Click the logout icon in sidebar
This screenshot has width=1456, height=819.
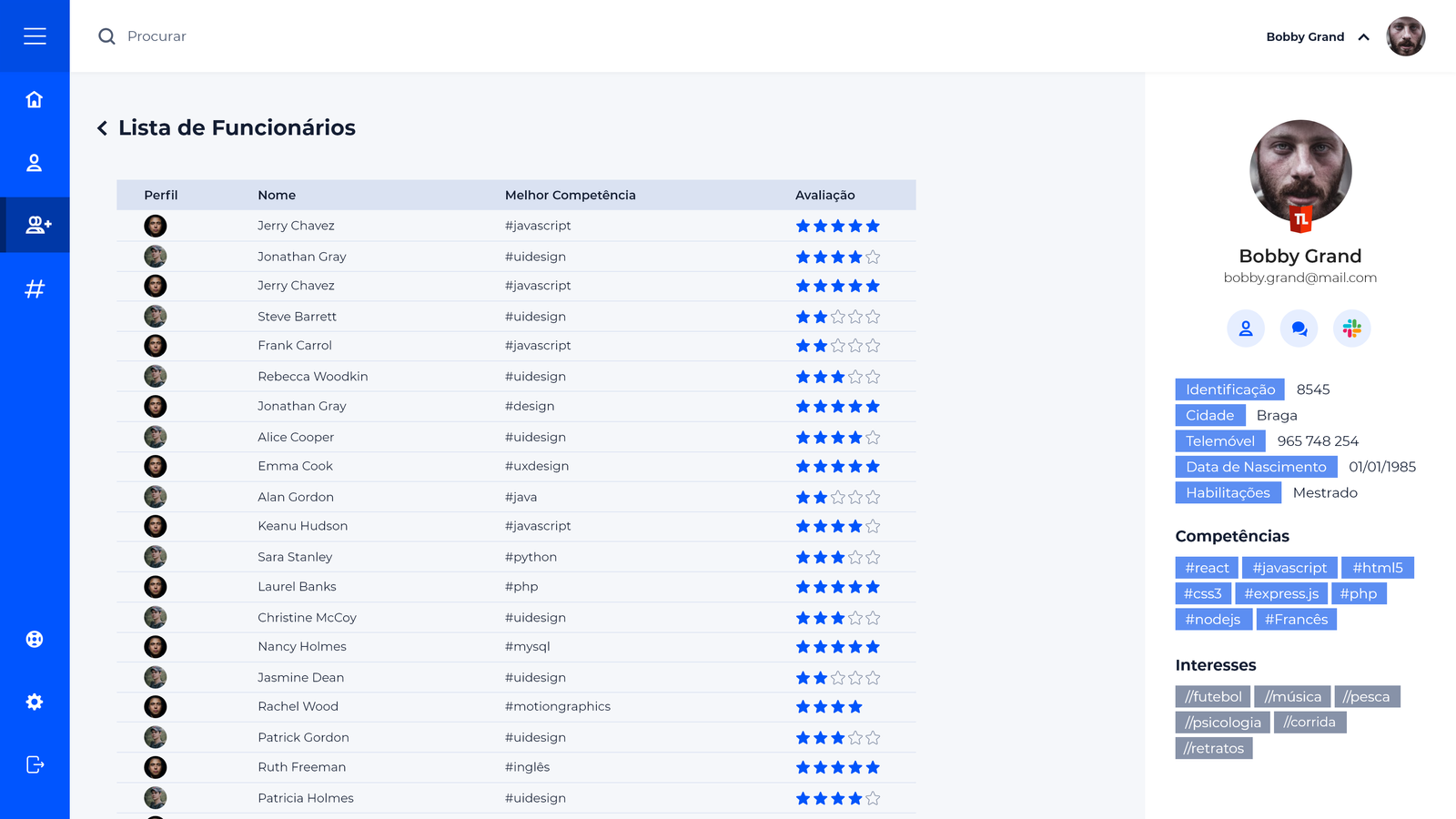pos(35,764)
